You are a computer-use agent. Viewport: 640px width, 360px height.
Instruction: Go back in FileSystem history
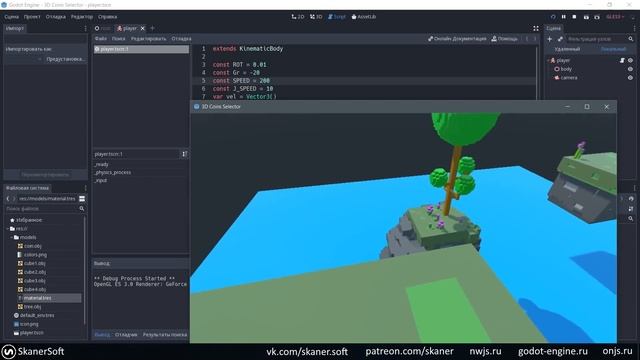(8, 199)
